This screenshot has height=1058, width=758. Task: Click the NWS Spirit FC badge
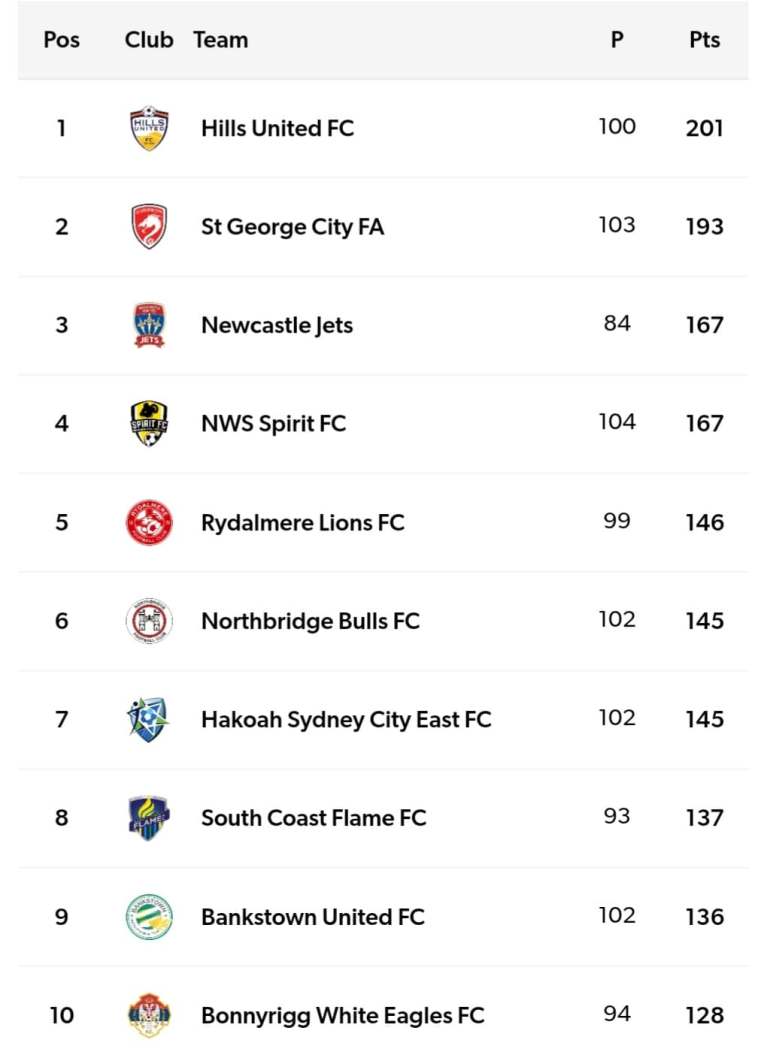pyautogui.click(x=149, y=423)
